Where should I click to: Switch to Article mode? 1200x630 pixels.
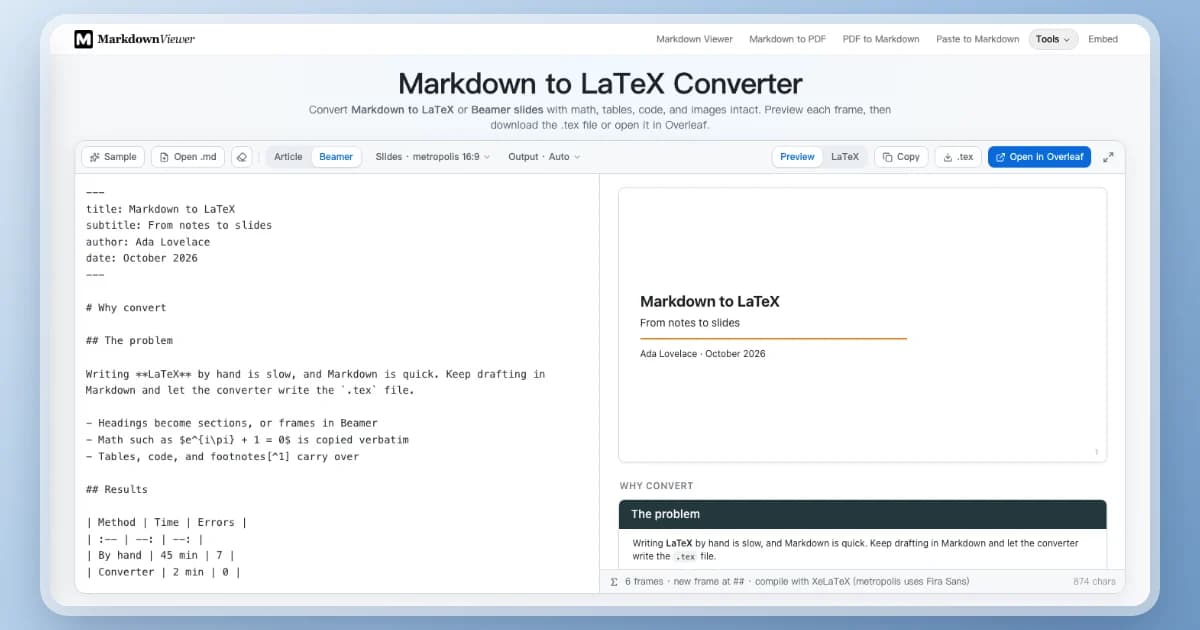[x=288, y=157]
